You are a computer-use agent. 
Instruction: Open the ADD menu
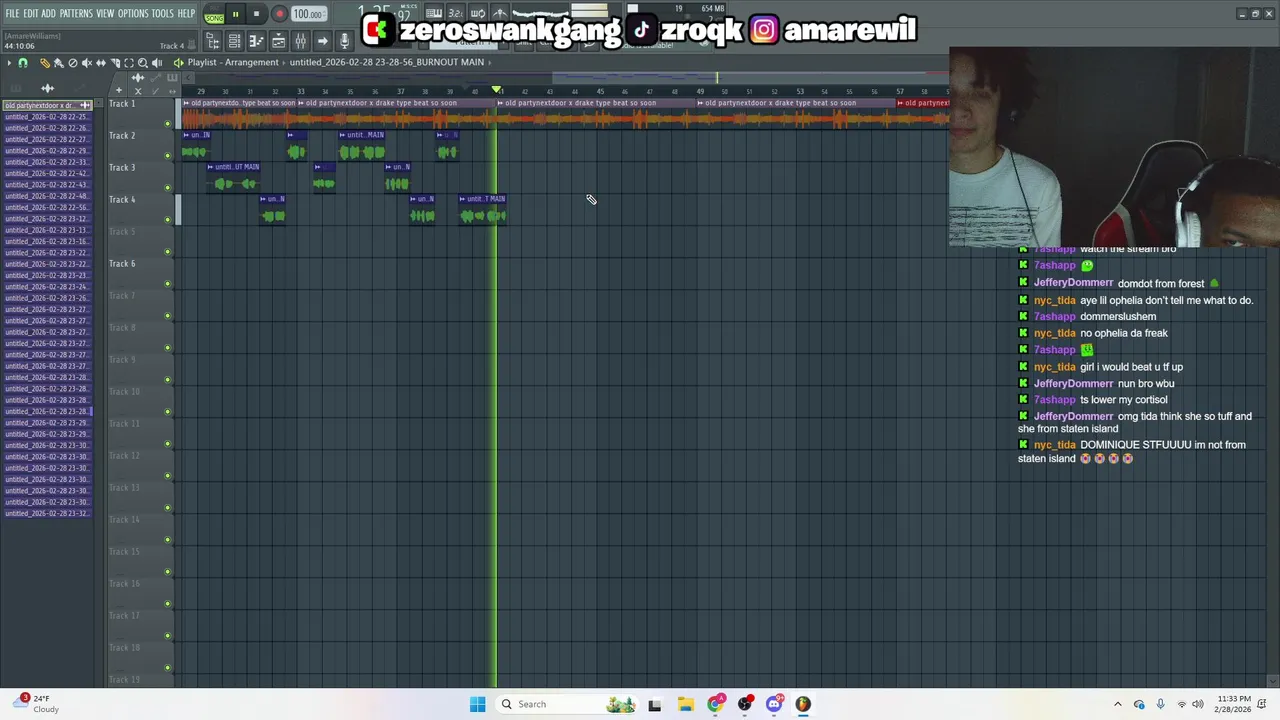click(48, 14)
